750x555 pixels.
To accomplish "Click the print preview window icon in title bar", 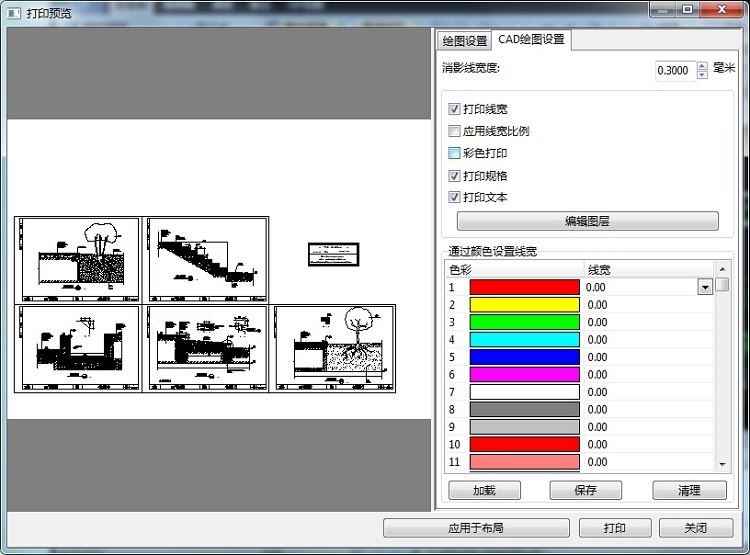I will coord(15,13).
